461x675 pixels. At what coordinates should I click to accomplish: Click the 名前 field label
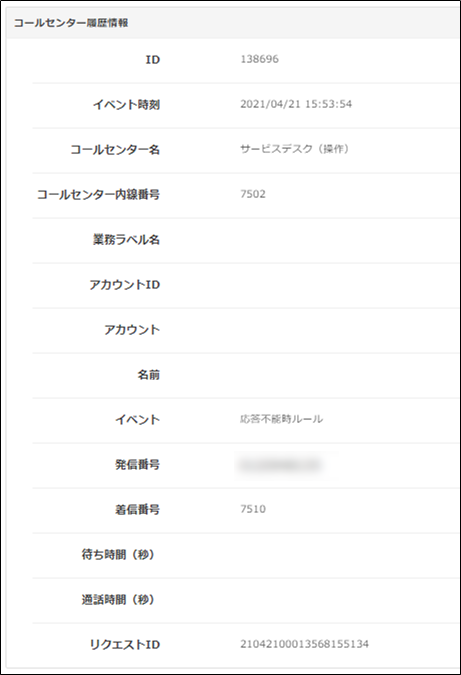149,375
